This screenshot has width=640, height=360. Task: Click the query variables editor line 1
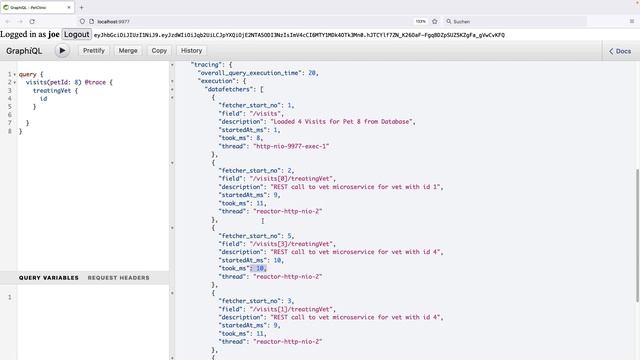click(x=93, y=297)
